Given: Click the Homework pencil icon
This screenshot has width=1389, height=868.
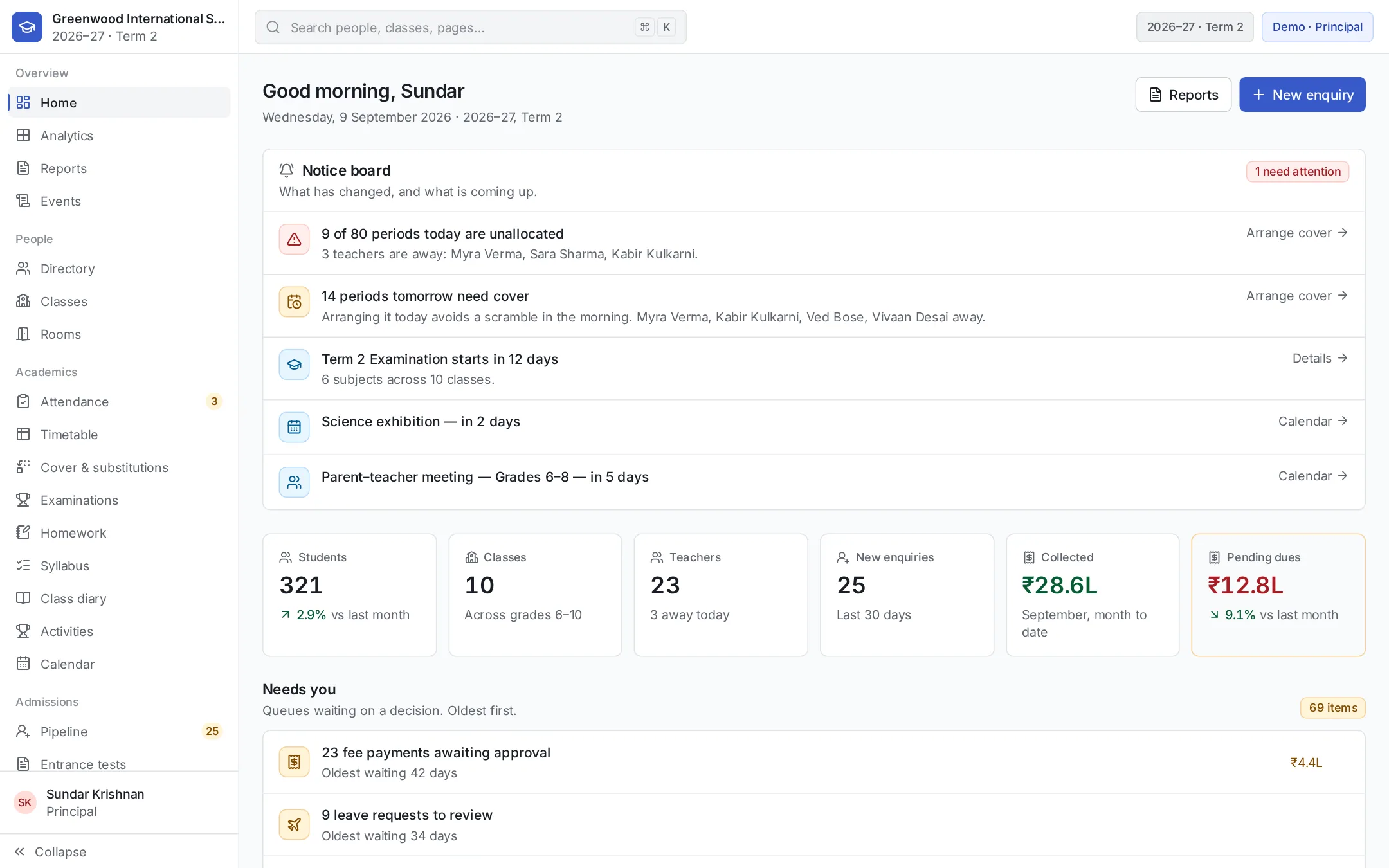Looking at the screenshot, I should click(23, 533).
